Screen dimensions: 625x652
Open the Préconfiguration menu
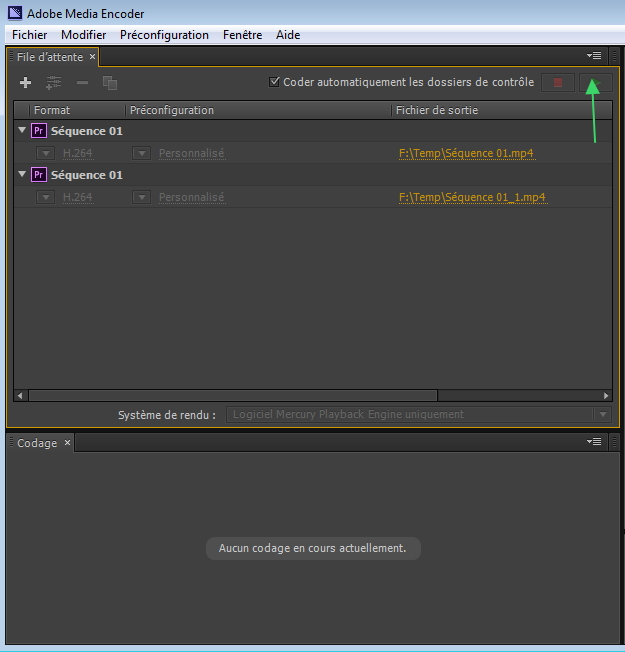164,35
